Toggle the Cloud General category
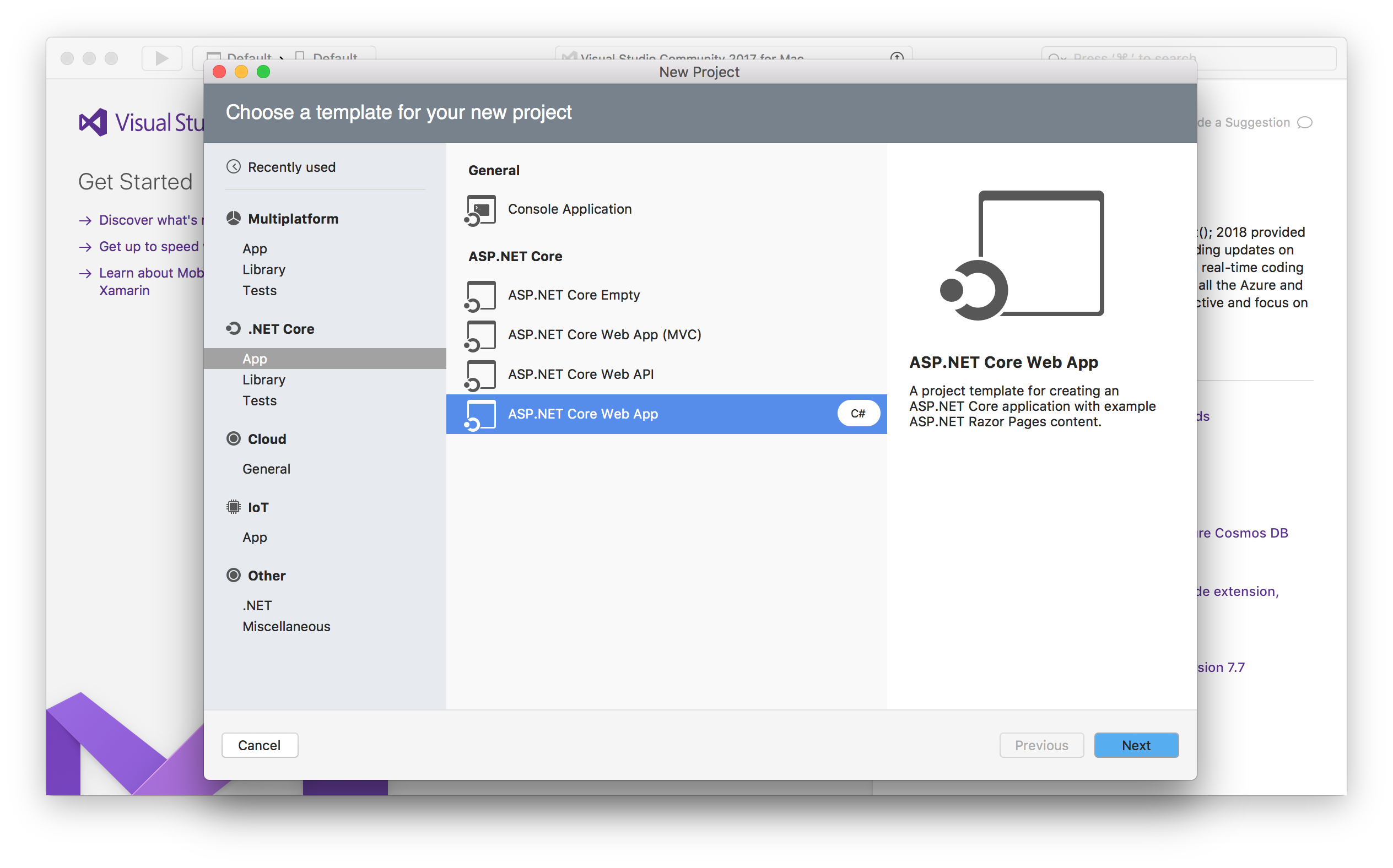This screenshot has width=1393, height=868. tap(267, 468)
